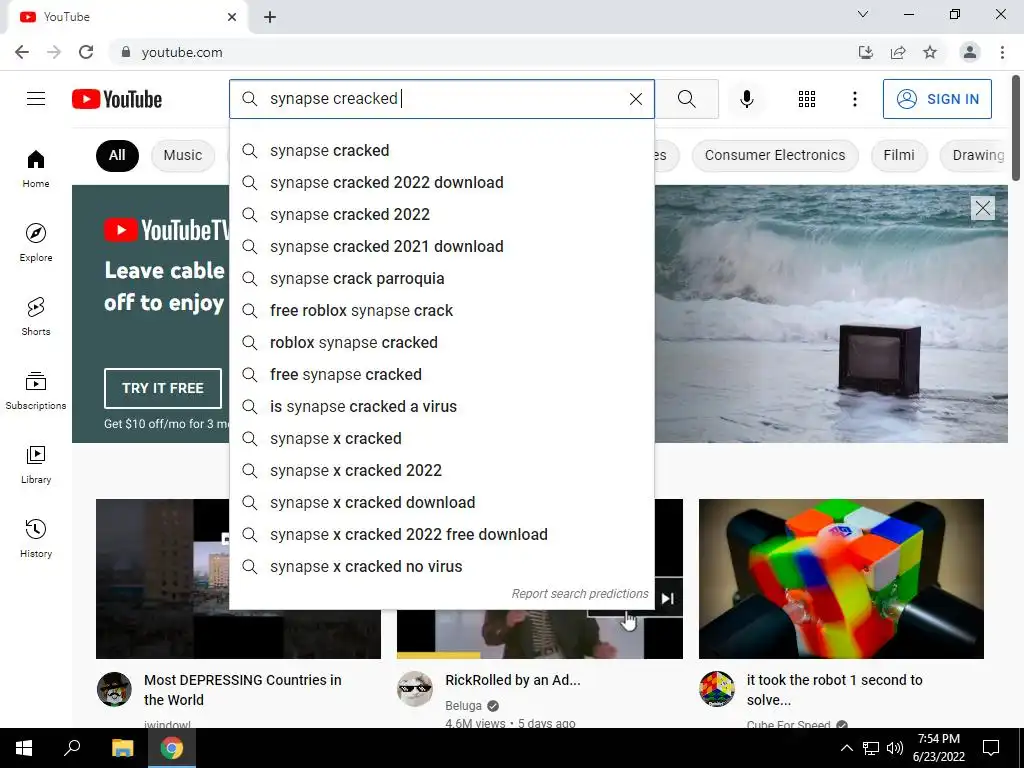Open Windows Start menu

coord(24,748)
